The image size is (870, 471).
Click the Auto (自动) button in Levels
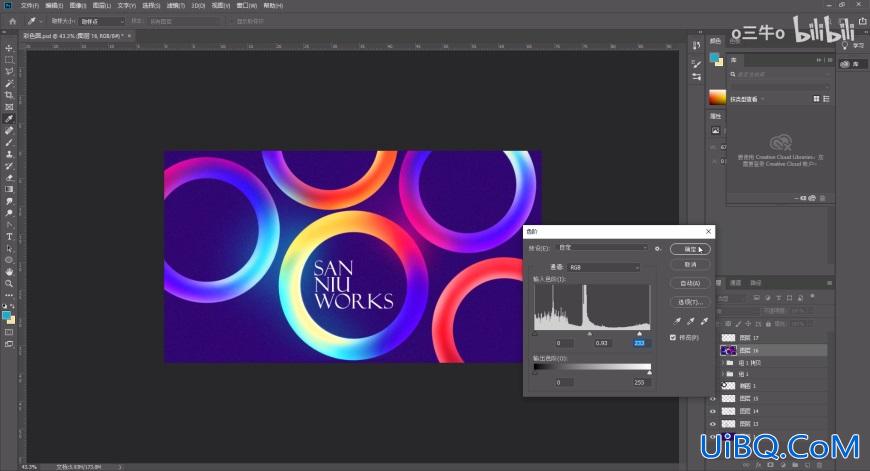pos(690,283)
